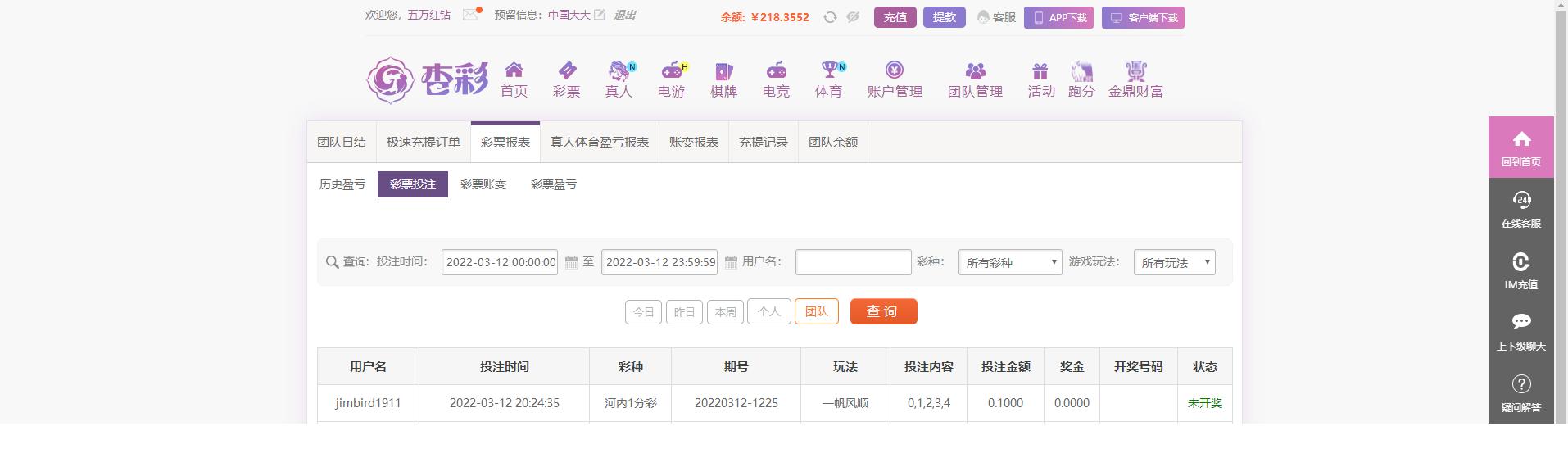
Task: Switch to 真人体育盈亏报表 tab
Action: 600,143
